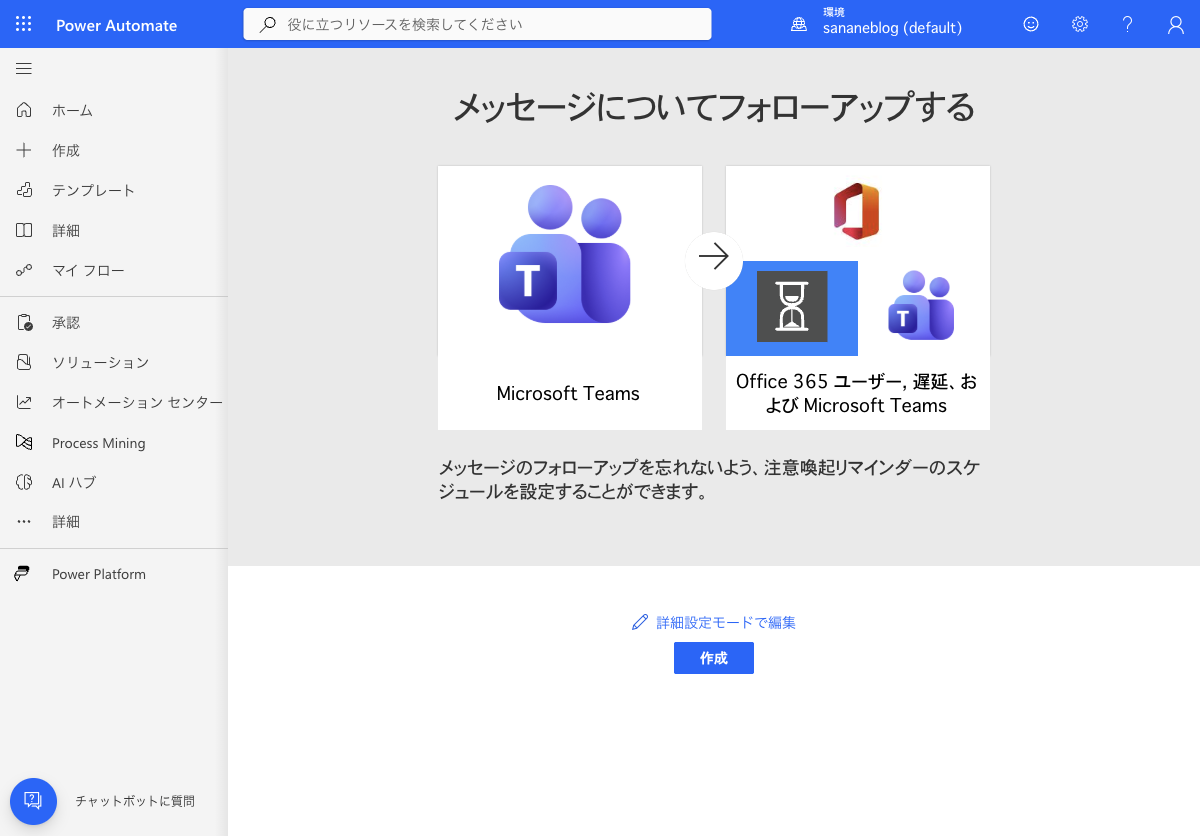1200x836 pixels.
Task: Click the Process Mining icon
Action: pos(24,442)
